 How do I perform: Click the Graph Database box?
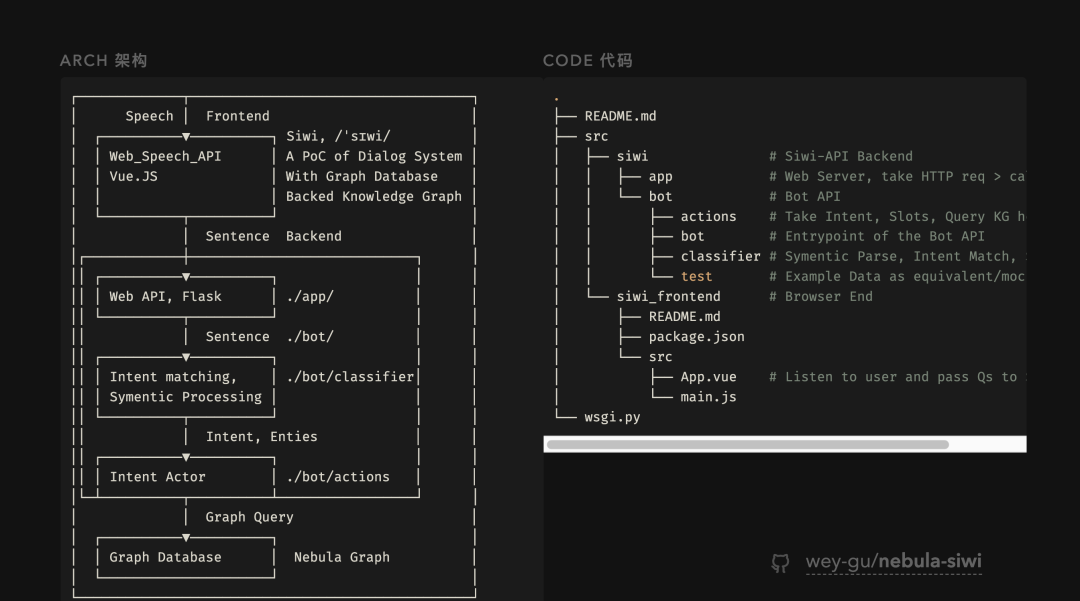coord(185,557)
